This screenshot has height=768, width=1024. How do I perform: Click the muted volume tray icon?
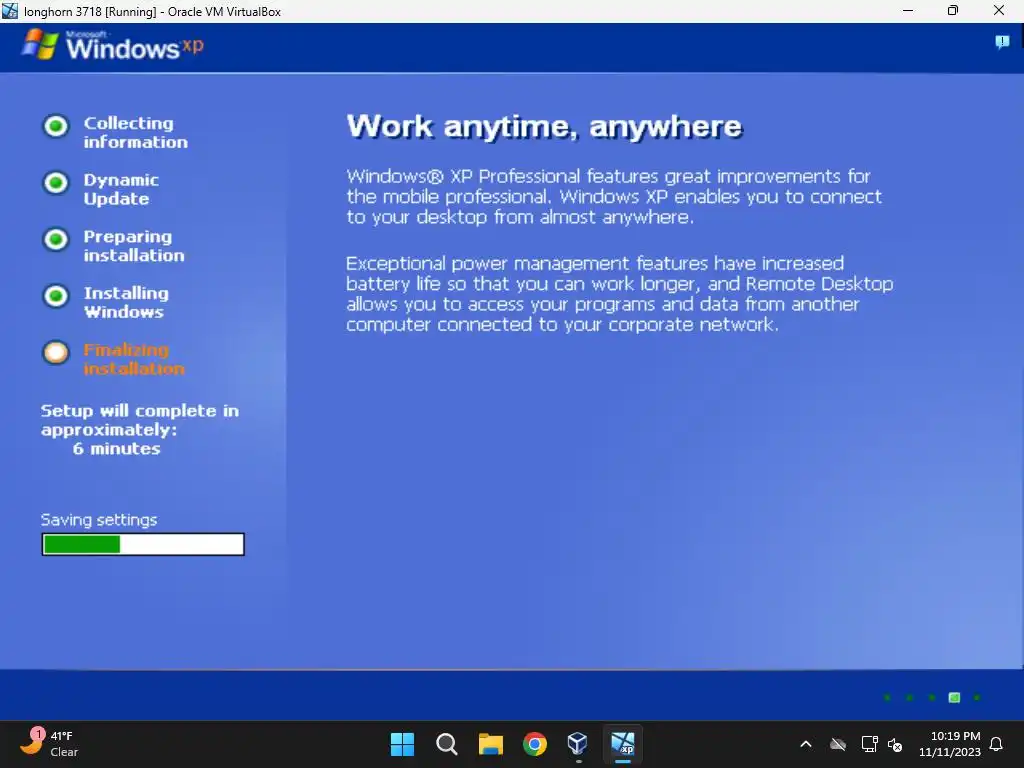[x=895, y=744]
